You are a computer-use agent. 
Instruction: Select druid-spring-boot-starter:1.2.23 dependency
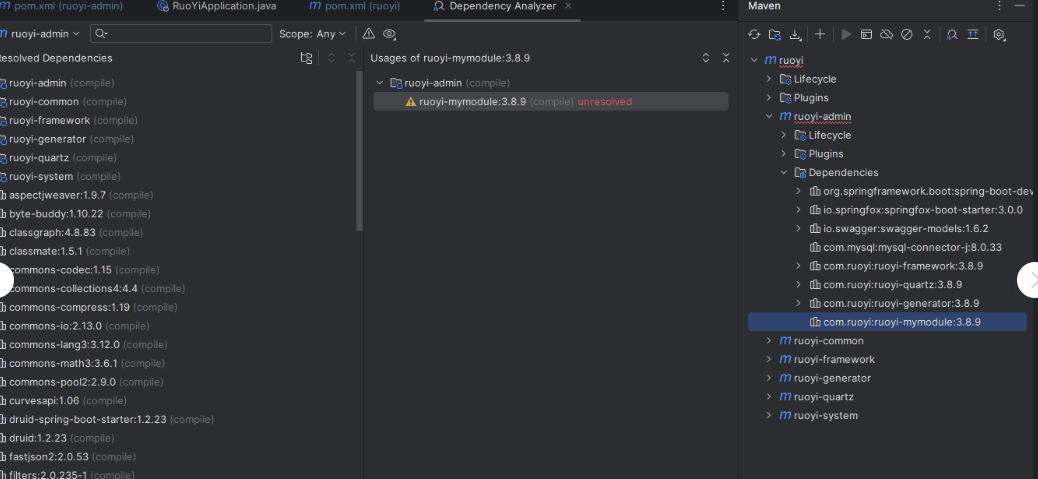[x=107, y=419]
